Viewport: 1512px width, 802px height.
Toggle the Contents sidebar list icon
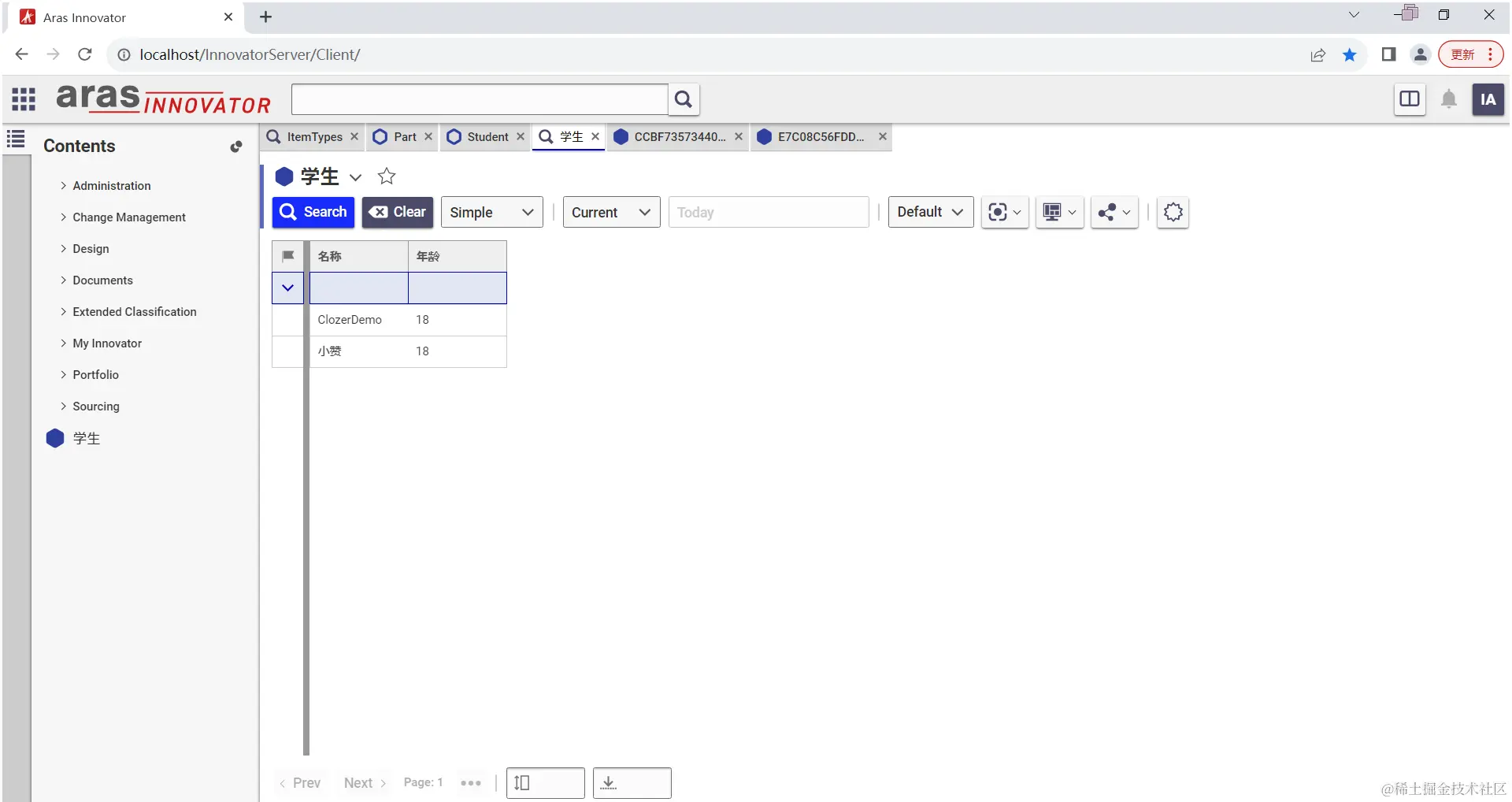pos(16,139)
